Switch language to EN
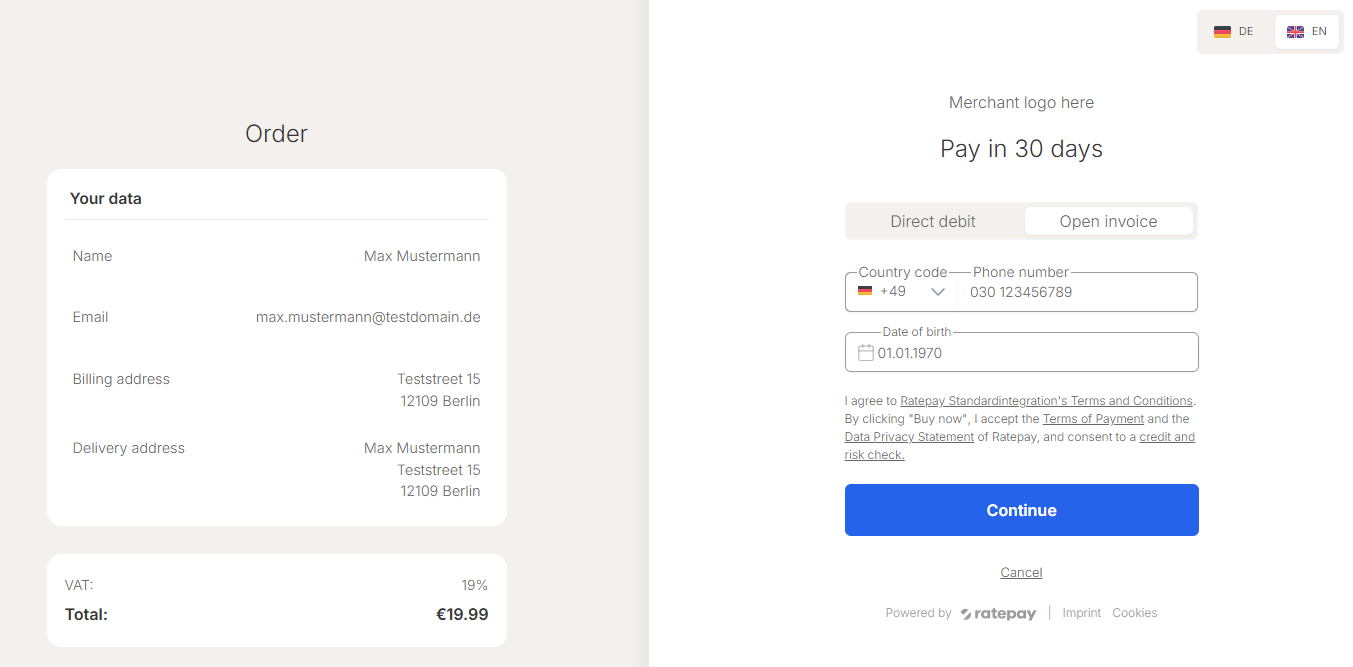1353x667 pixels. 1307,32
